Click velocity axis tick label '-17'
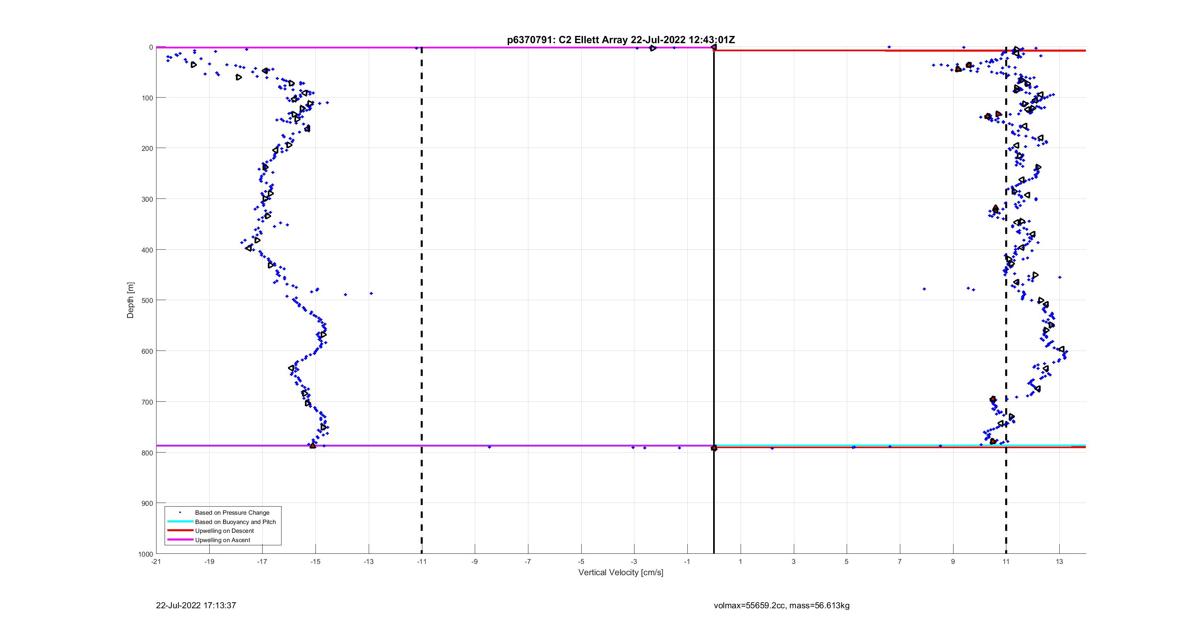Viewport: 1200px width, 622px height. point(262,562)
